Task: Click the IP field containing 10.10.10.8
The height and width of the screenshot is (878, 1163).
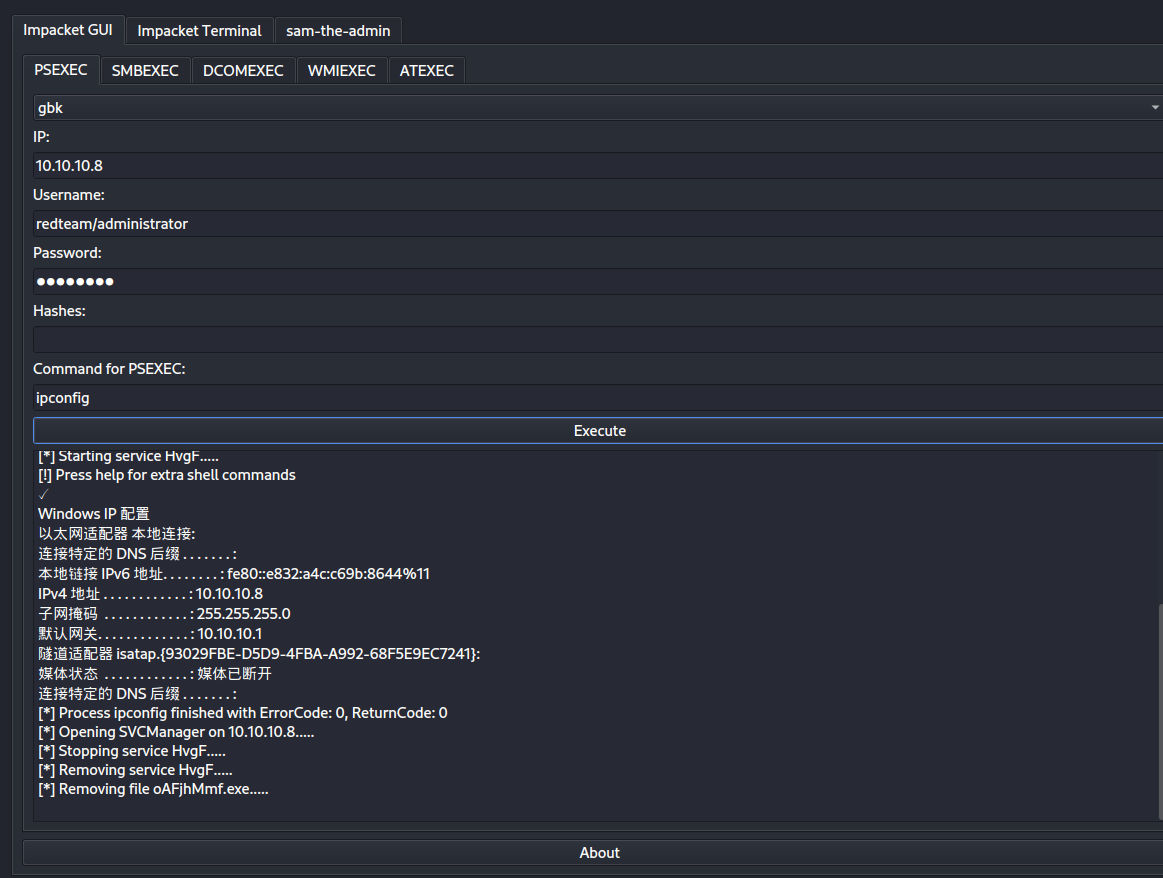Action: tap(598, 165)
